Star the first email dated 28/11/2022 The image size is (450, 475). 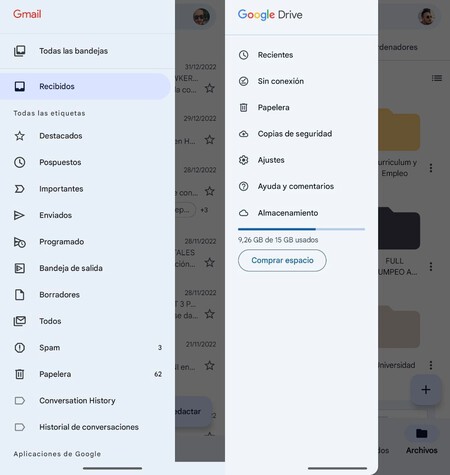pos(210,263)
